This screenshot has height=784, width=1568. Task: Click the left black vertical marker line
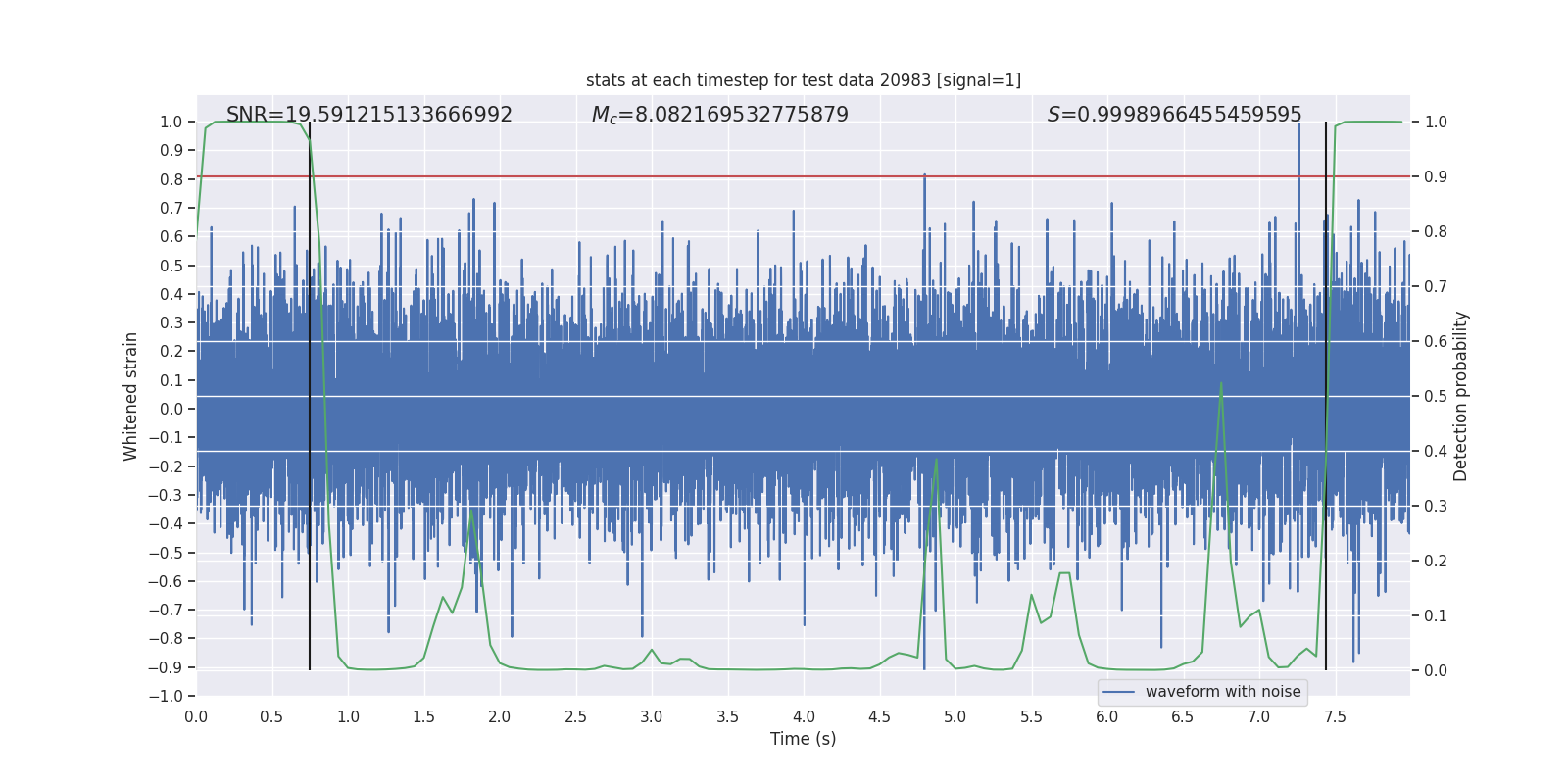[310, 396]
